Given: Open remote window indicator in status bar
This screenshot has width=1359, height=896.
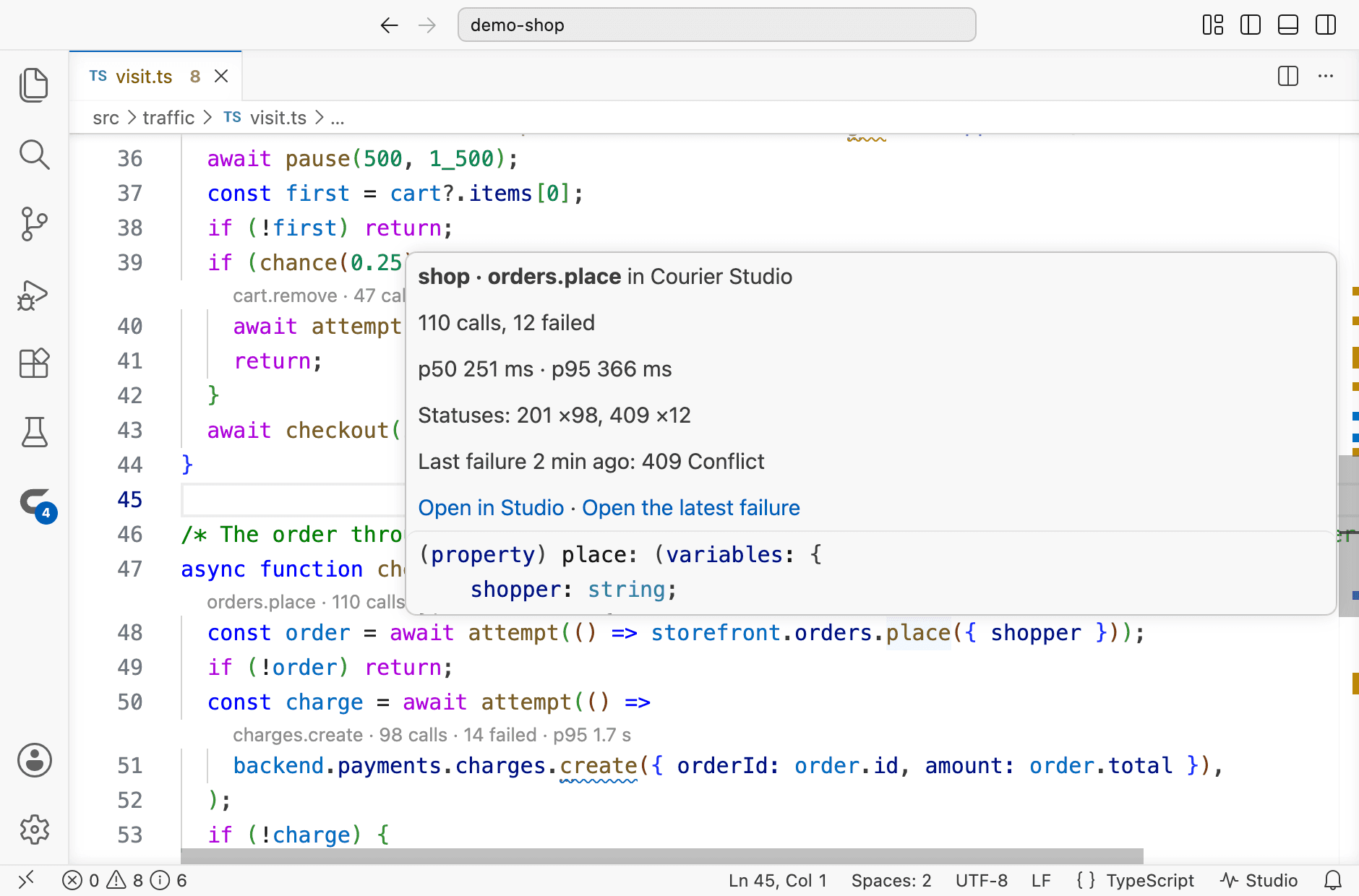Looking at the screenshot, I should coord(26,880).
